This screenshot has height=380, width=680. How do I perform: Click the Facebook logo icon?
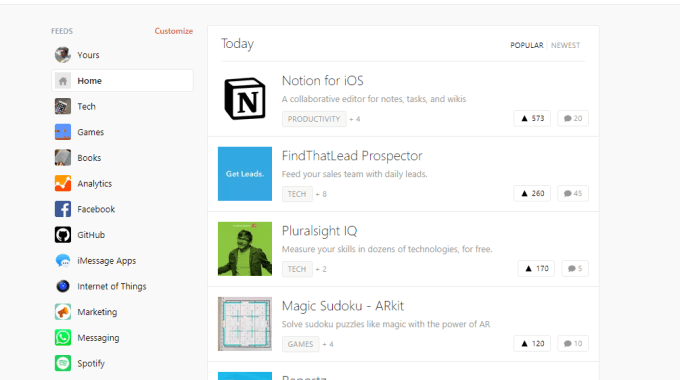click(63, 209)
